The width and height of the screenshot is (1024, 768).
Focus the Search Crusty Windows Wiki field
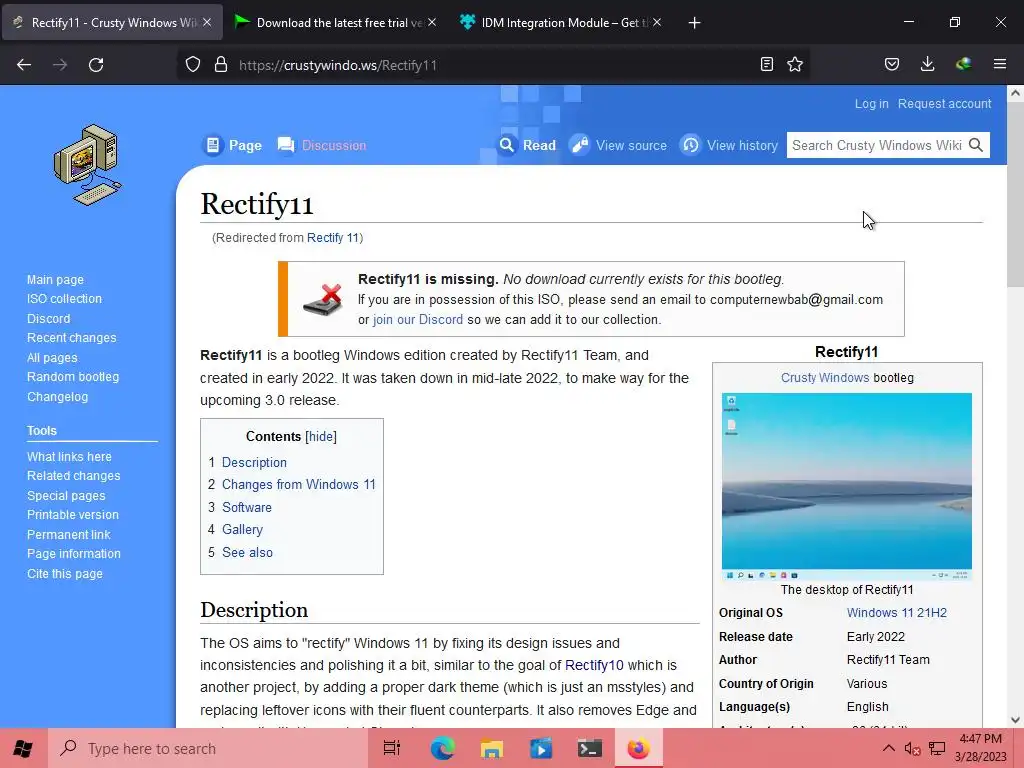click(x=877, y=145)
